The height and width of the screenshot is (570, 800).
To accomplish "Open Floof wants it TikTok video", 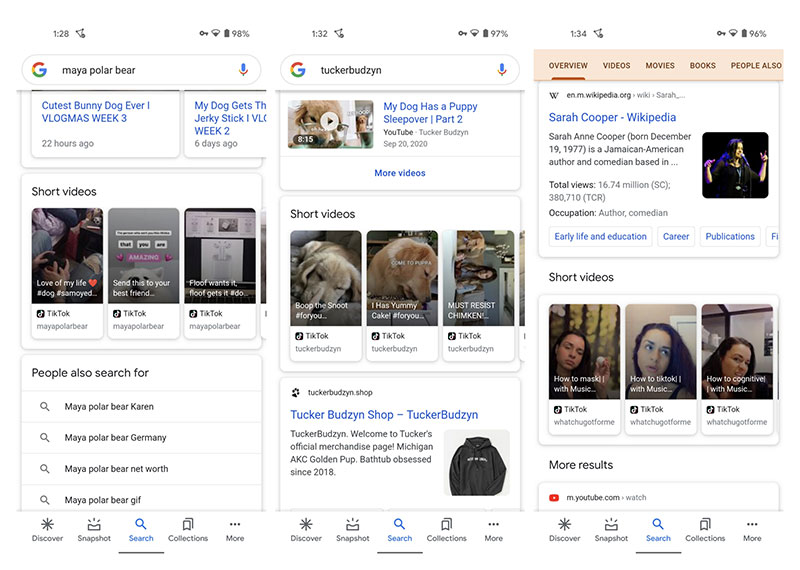I will coord(220,273).
